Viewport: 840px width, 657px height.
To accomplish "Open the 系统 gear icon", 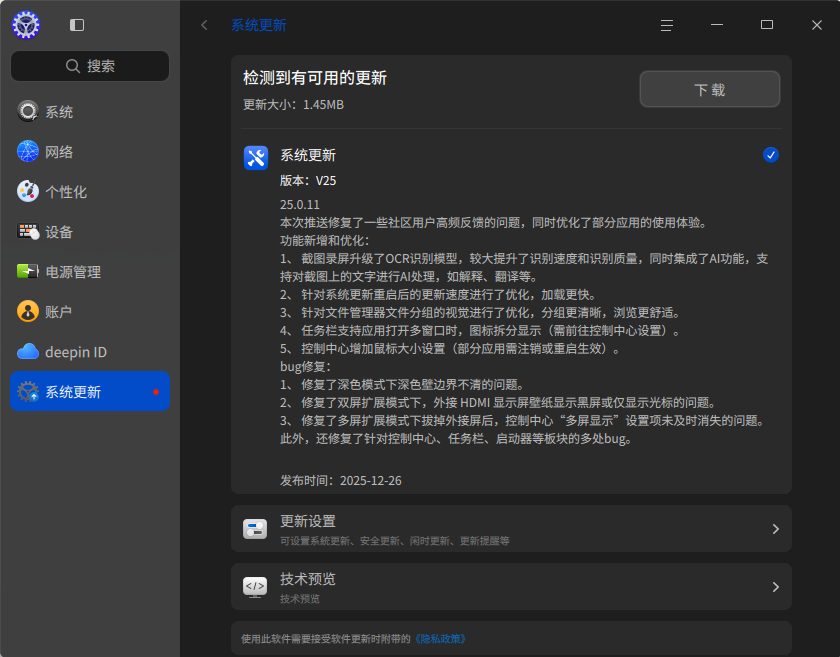I will coord(28,111).
